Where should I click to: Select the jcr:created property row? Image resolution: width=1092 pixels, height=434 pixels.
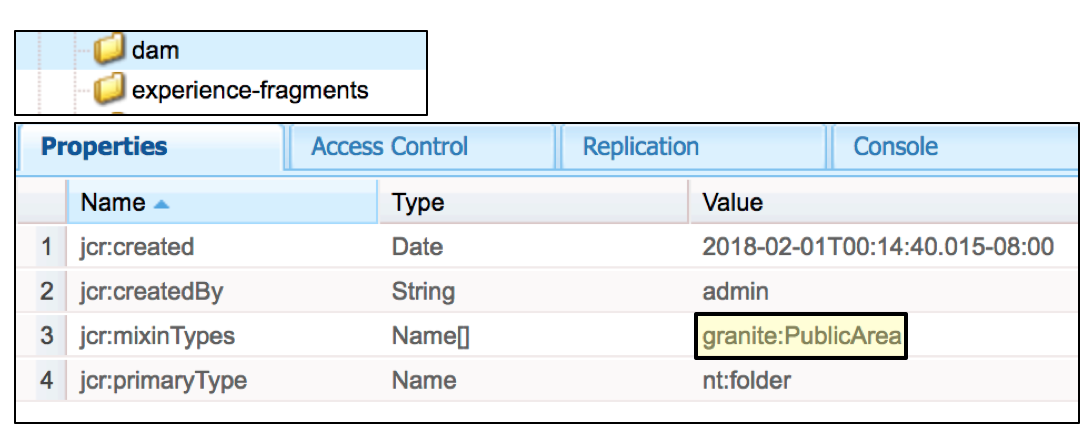pyautogui.click(x=137, y=247)
